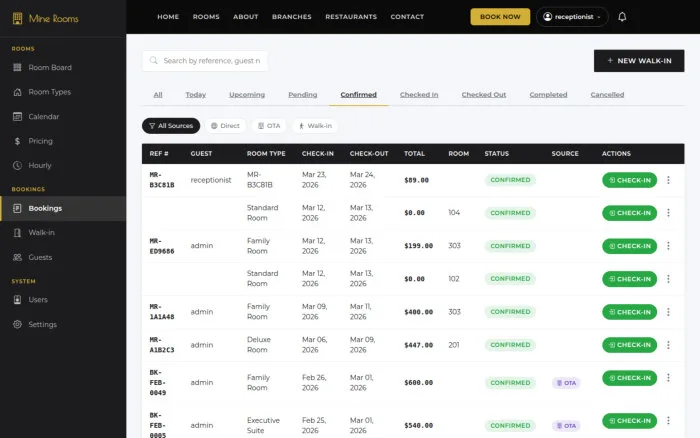Open Calendar in sidebar
700x438 pixels.
[x=63, y=117]
